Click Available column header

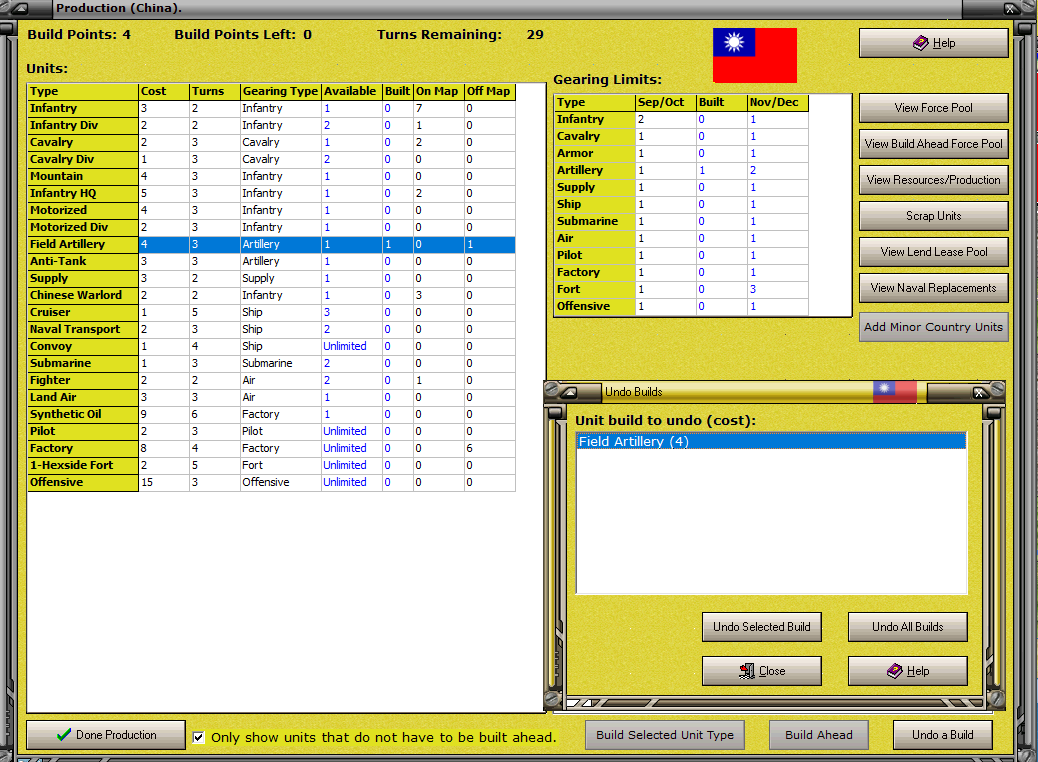pos(351,91)
